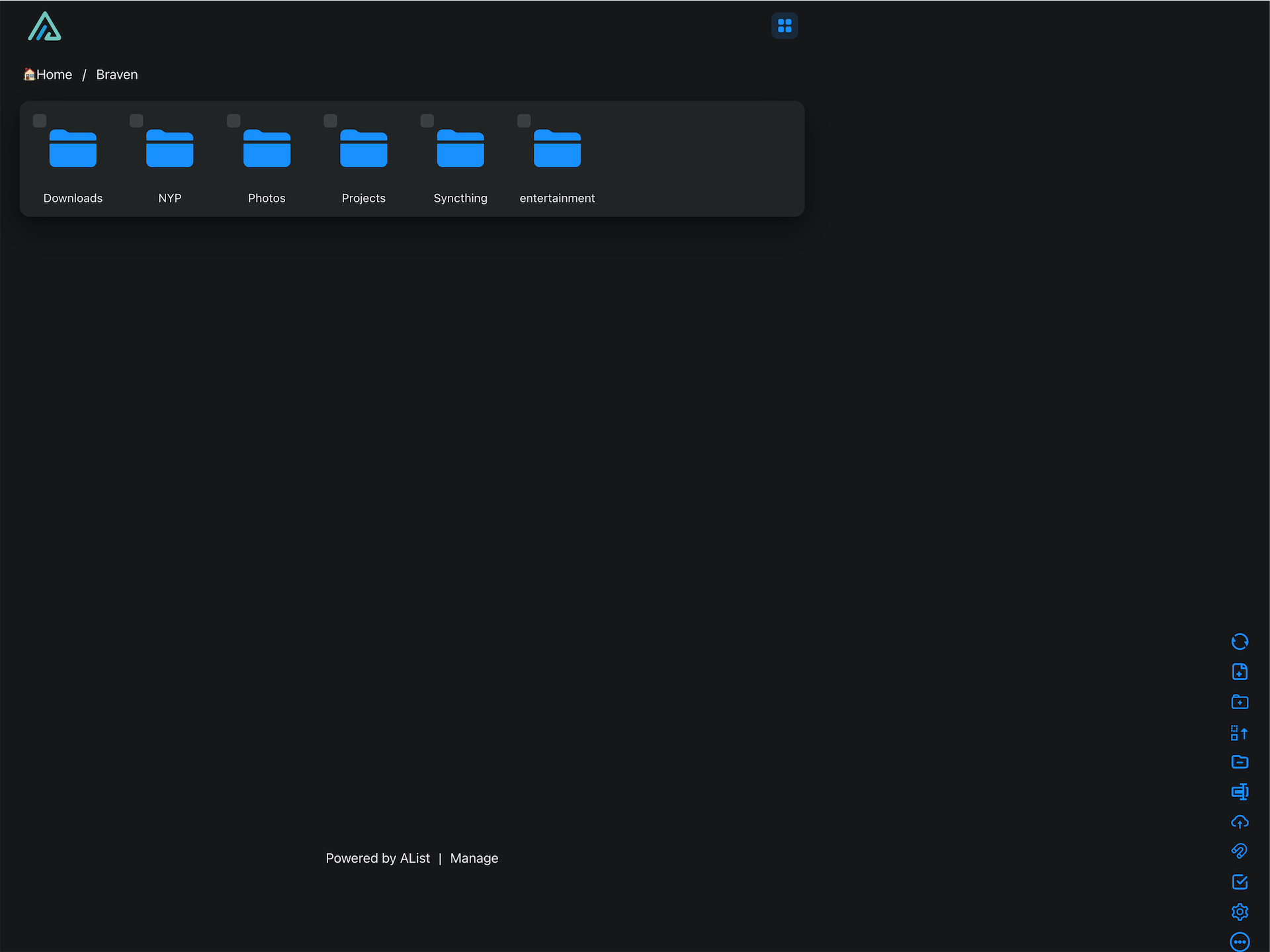Open the Manage link in the footer
1270x952 pixels.
[x=474, y=858]
